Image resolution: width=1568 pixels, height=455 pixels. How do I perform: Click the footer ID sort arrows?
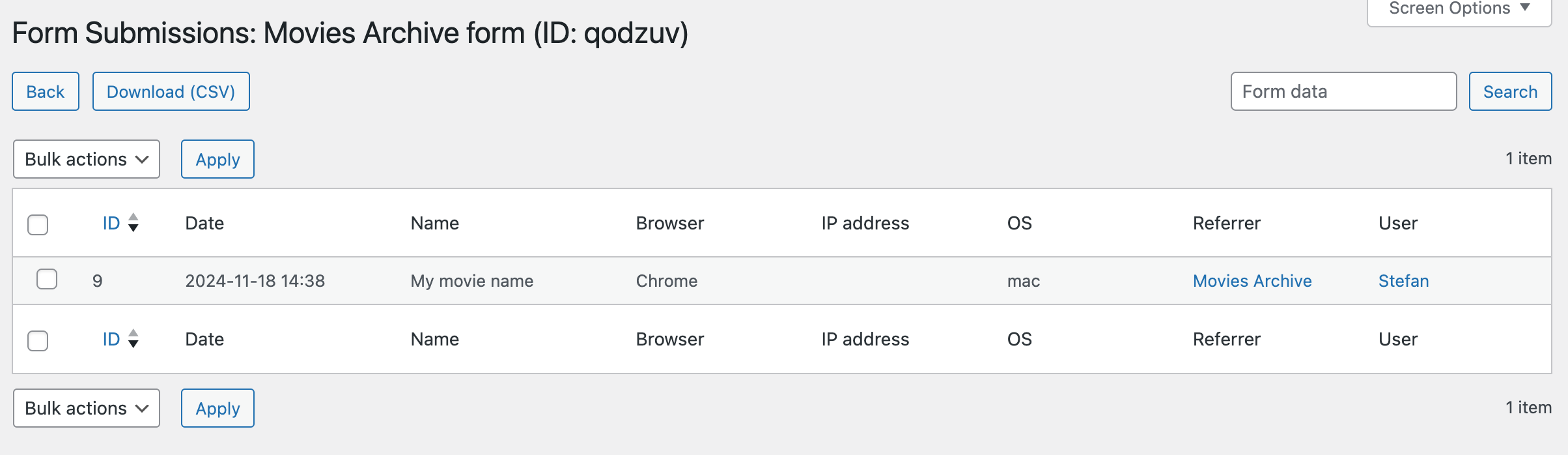[x=133, y=339]
